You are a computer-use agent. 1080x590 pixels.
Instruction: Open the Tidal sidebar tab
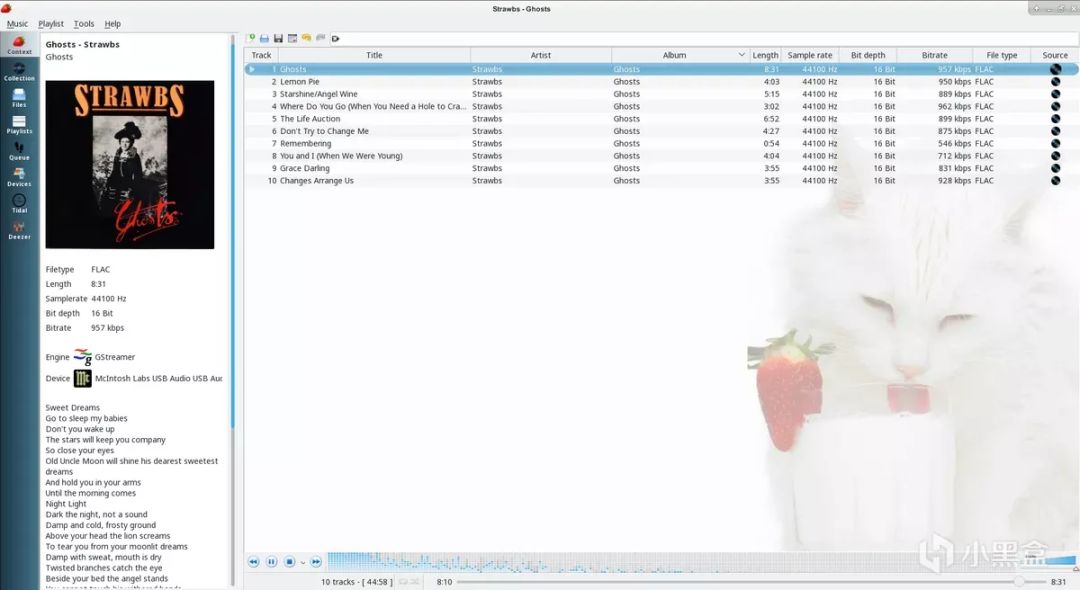coord(19,204)
